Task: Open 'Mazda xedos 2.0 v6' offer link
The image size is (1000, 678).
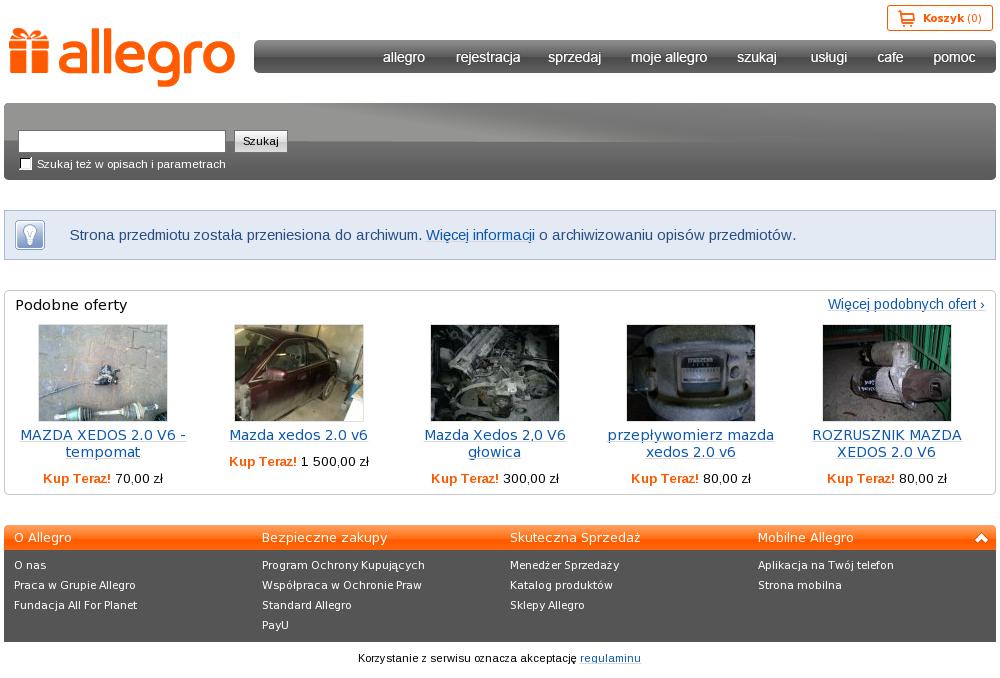Action: click(x=298, y=435)
